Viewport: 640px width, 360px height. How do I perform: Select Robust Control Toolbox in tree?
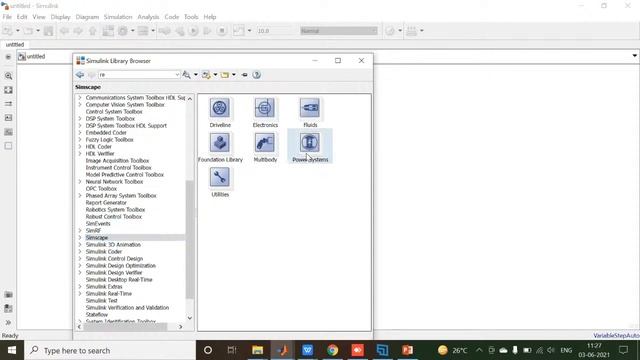coord(113,216)
